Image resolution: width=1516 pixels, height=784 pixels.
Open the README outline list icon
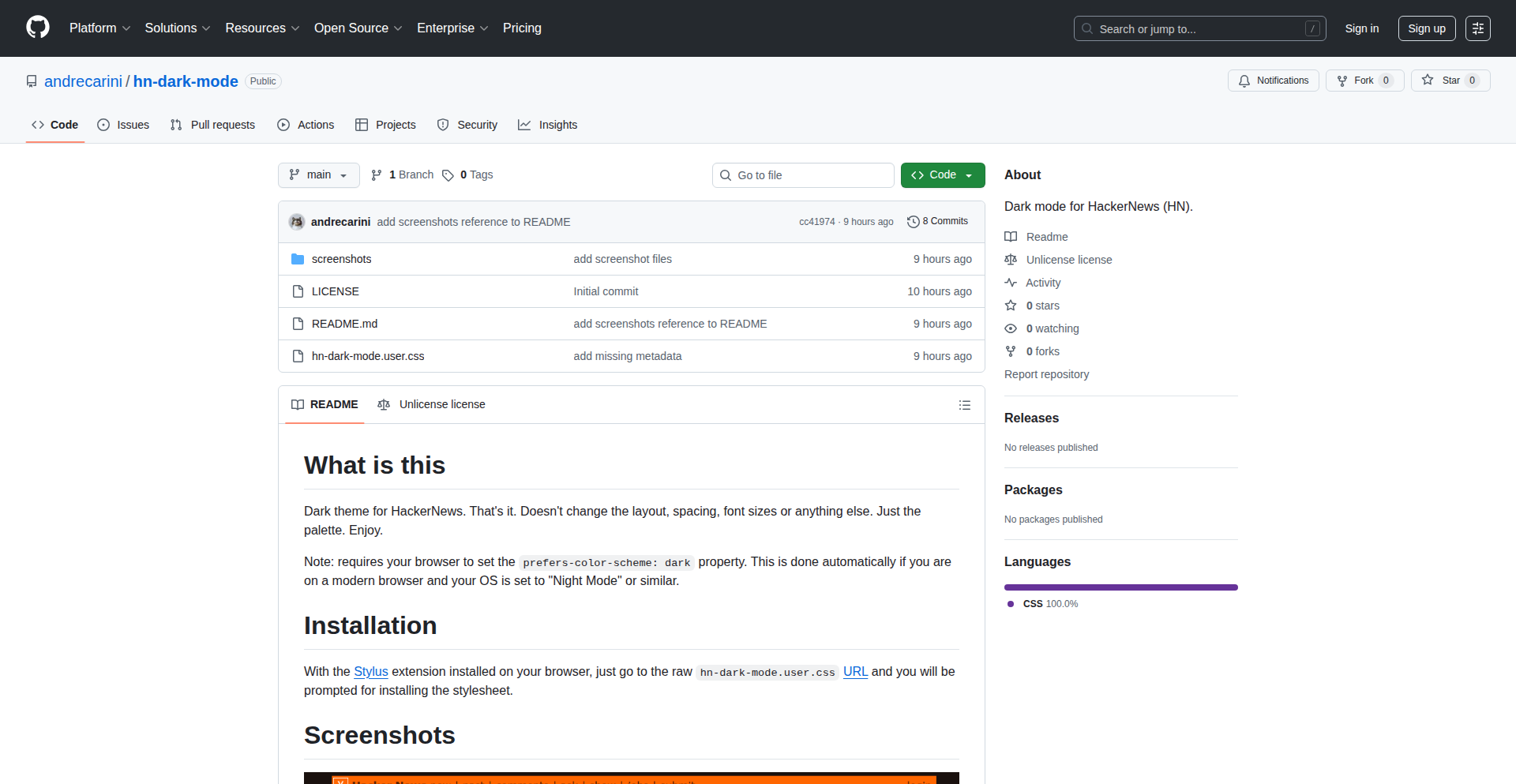964,405
